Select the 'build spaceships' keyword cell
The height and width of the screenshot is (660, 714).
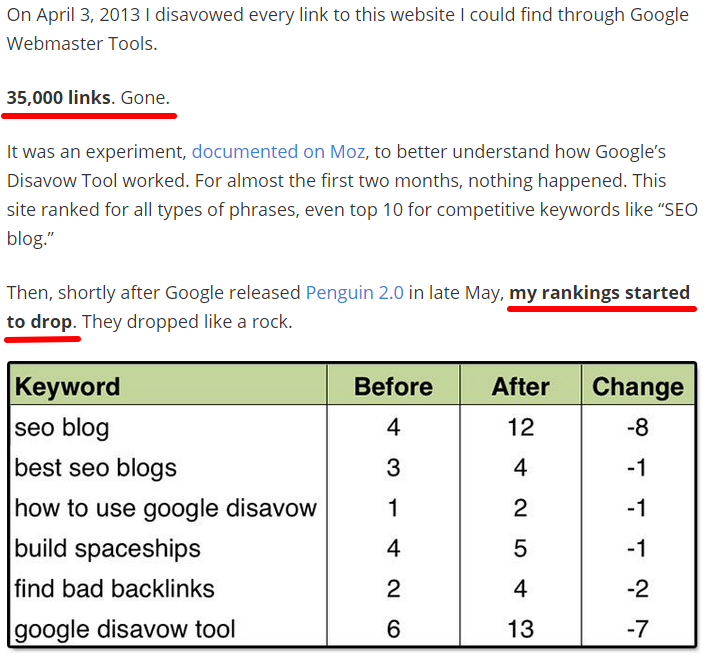(x=107, y=548)
